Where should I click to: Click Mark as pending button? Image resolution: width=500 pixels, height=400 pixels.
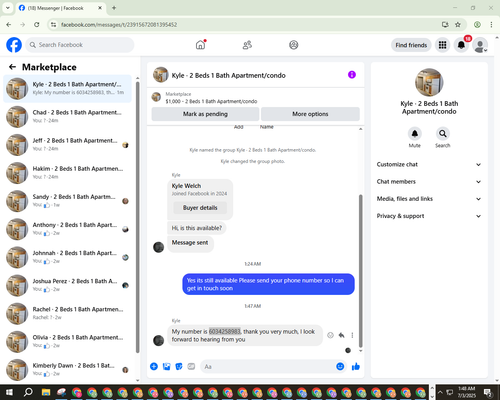205,114
